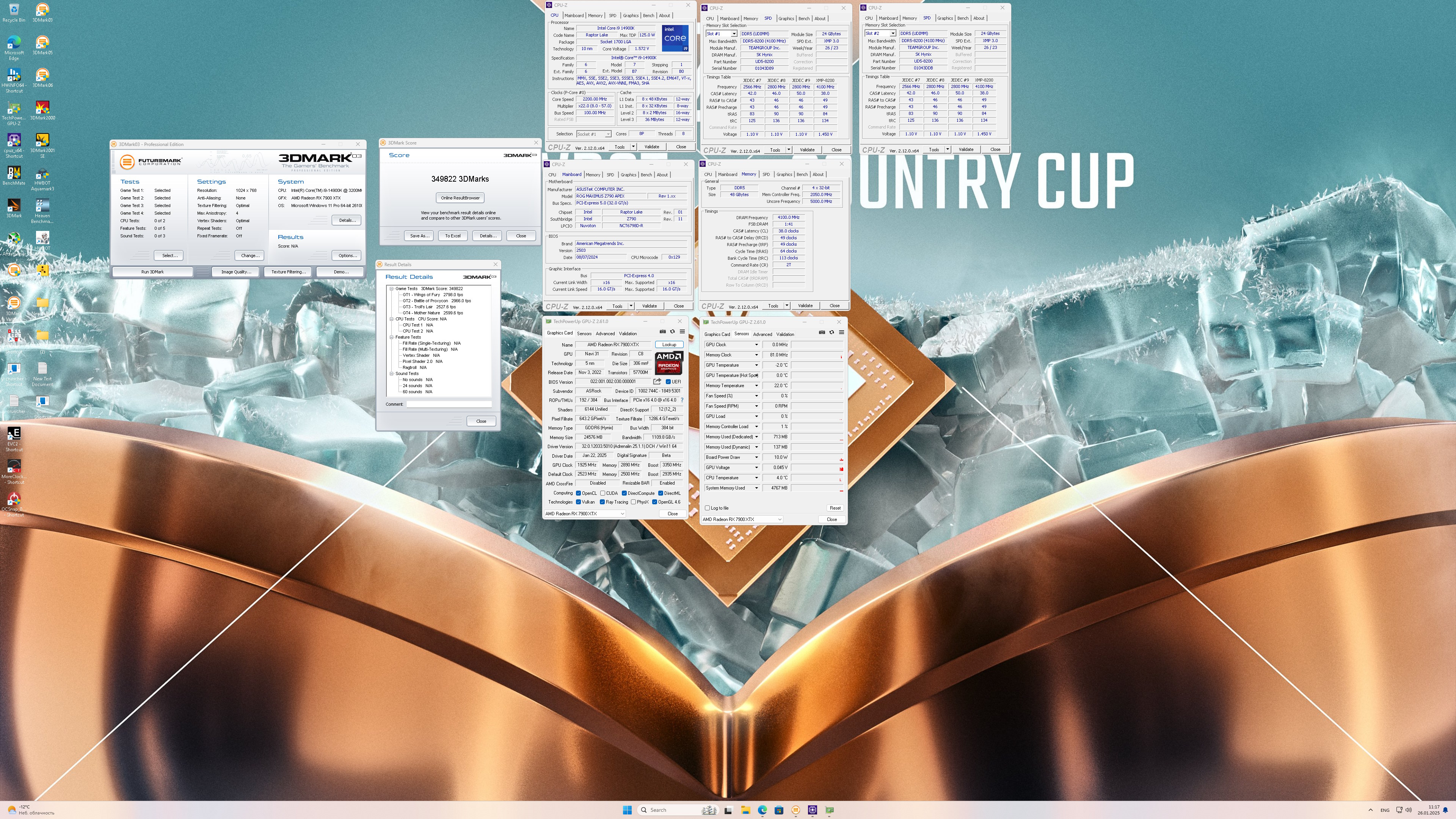
Task: Toggle the UEFI checkbox in GPU-Z
Action: tap(668, 381)
